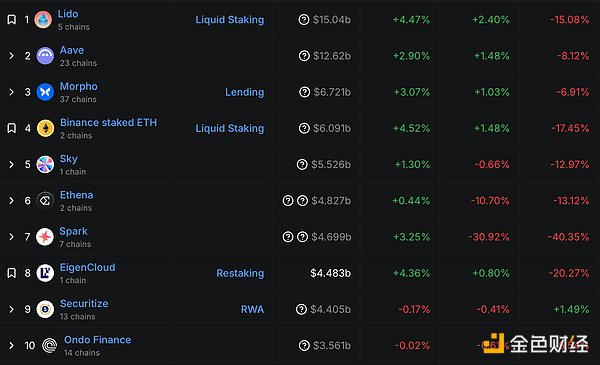The height and width of the screenshot is (365, 600).
Task: Open the Lending category link for Morpho
Action: [245, 92]
